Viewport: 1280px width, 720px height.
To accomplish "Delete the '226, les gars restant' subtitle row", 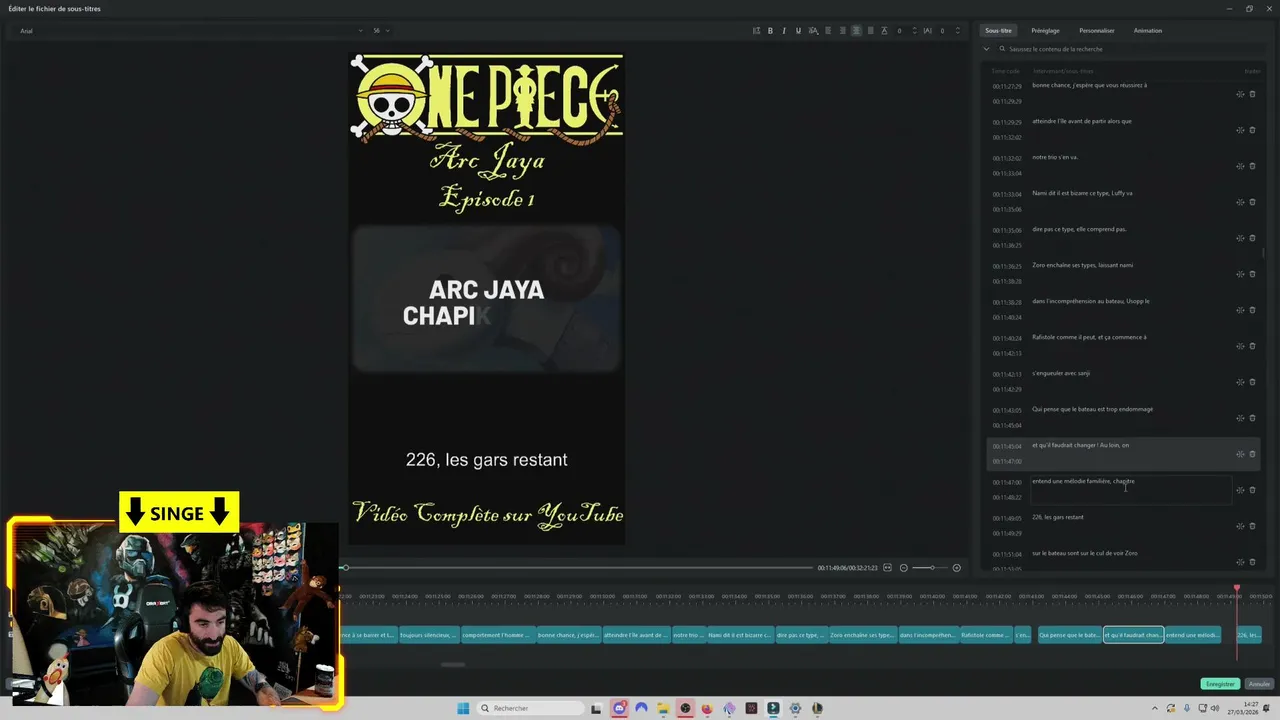I will (x=1252, y=526).
